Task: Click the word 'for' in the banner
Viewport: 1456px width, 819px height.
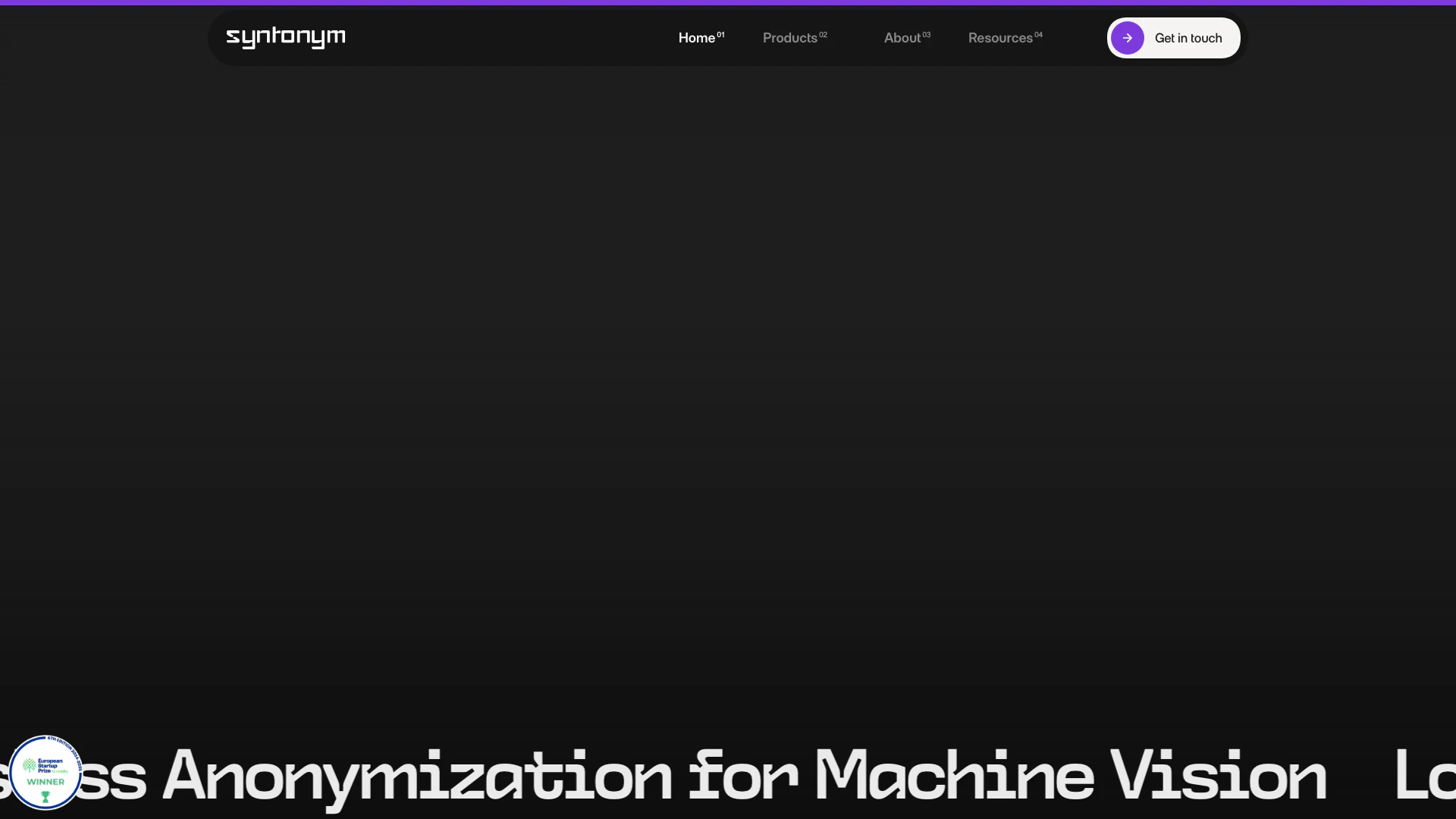Action: coord(742,776)
